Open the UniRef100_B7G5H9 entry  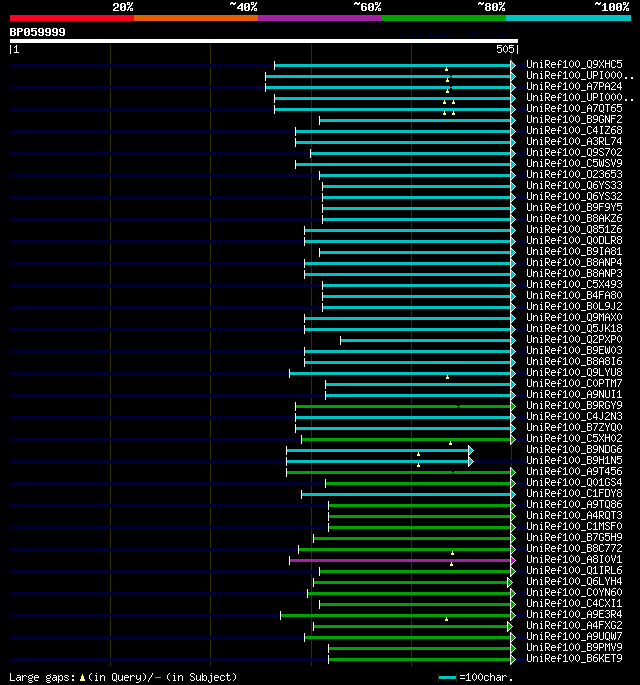coord(574,538)
